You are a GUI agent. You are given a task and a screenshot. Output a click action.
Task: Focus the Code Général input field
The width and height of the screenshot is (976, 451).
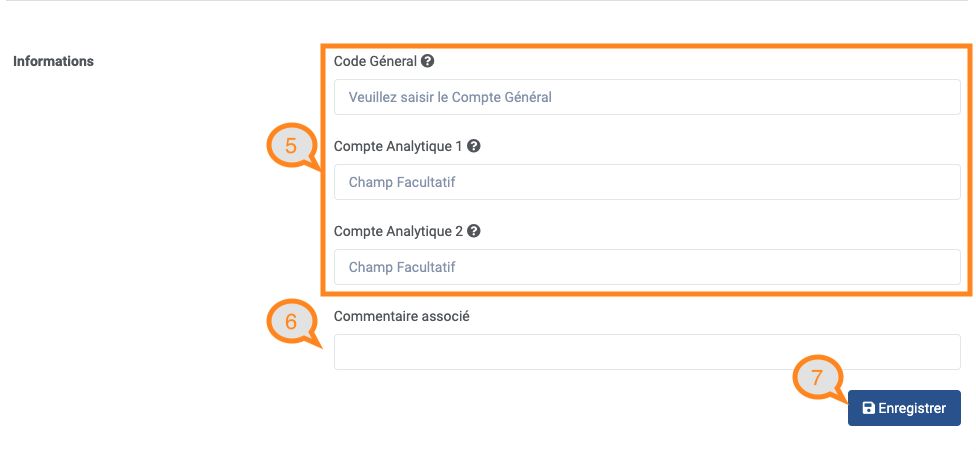[x=647, y=97]
